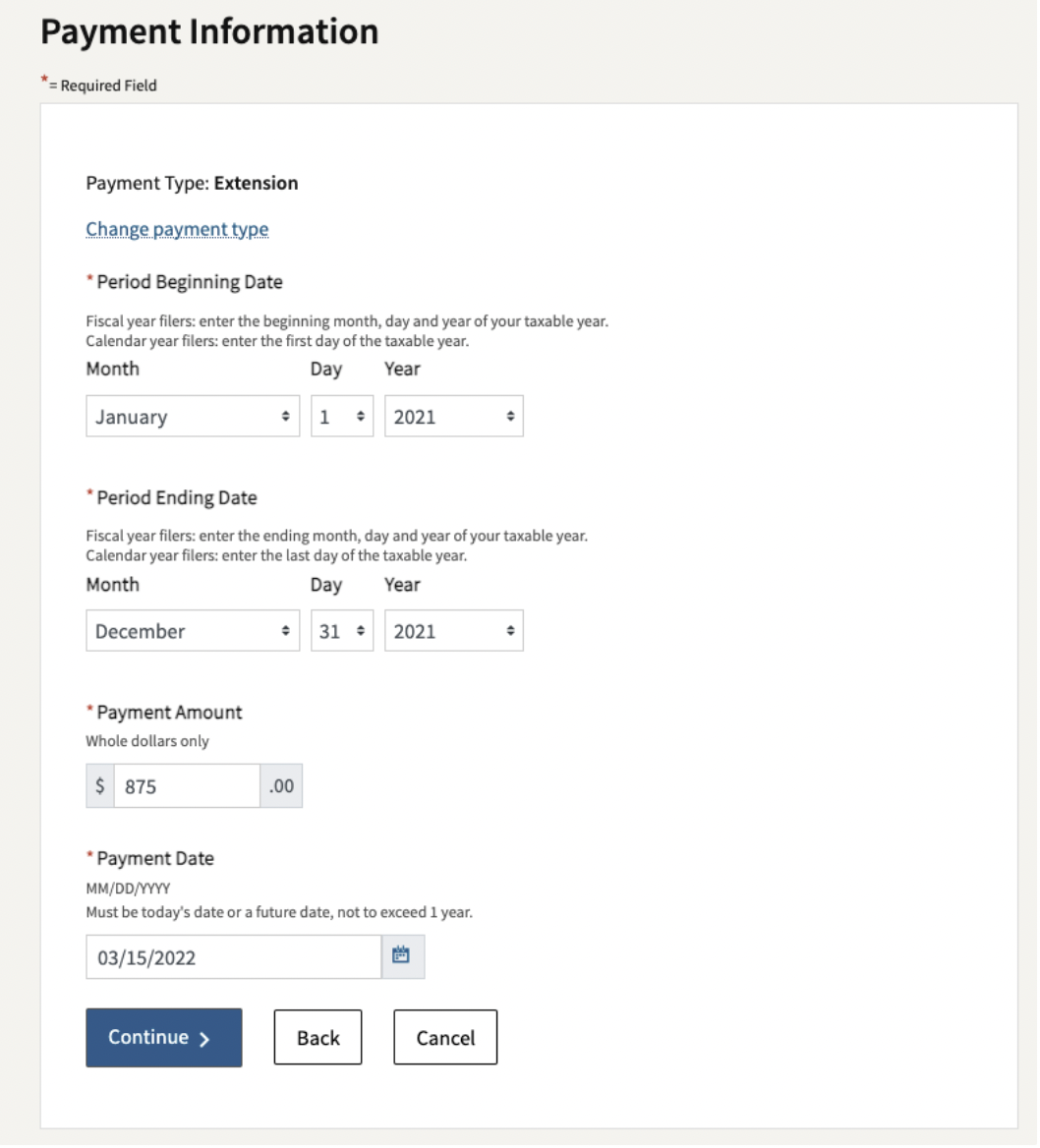Viewport: 1040px width, 1148px height.
Task: Open the Period Beginning Day dropdown showing 1
Action: tap(343, 418)
